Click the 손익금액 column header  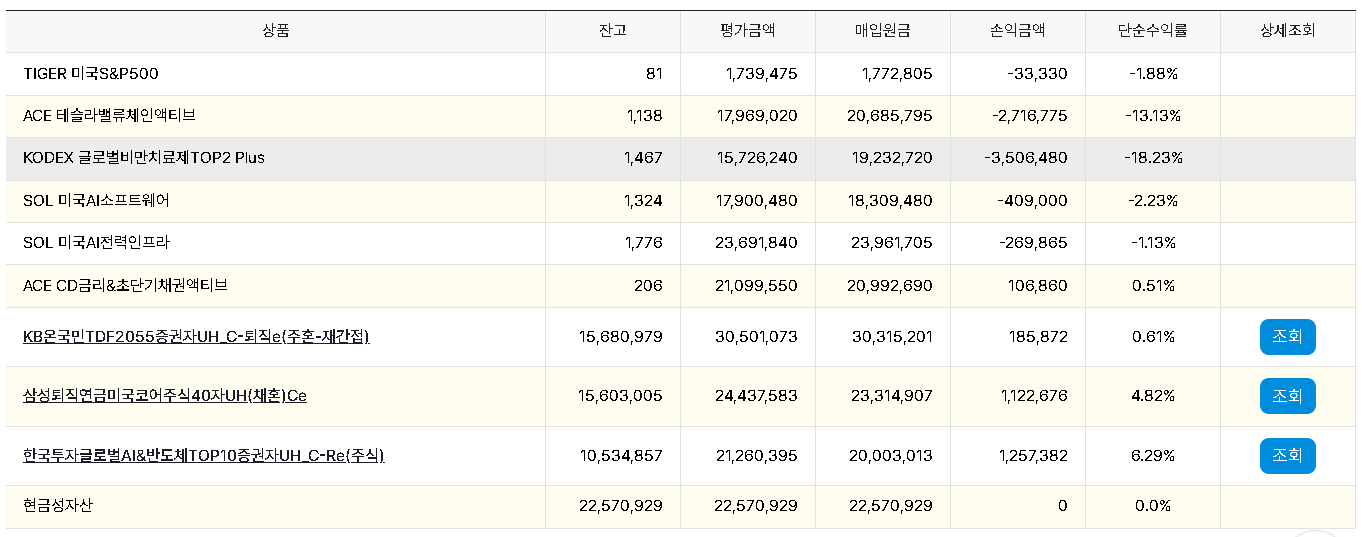[1017, 31]
